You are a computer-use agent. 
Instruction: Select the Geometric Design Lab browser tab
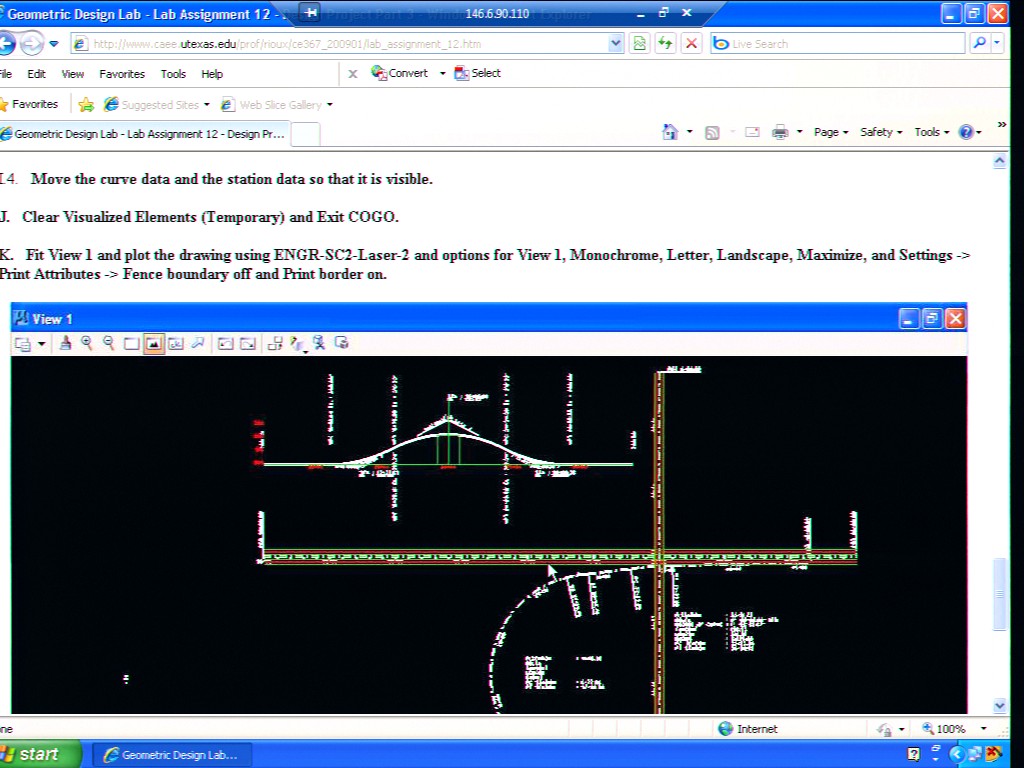[x=144, y=134]
